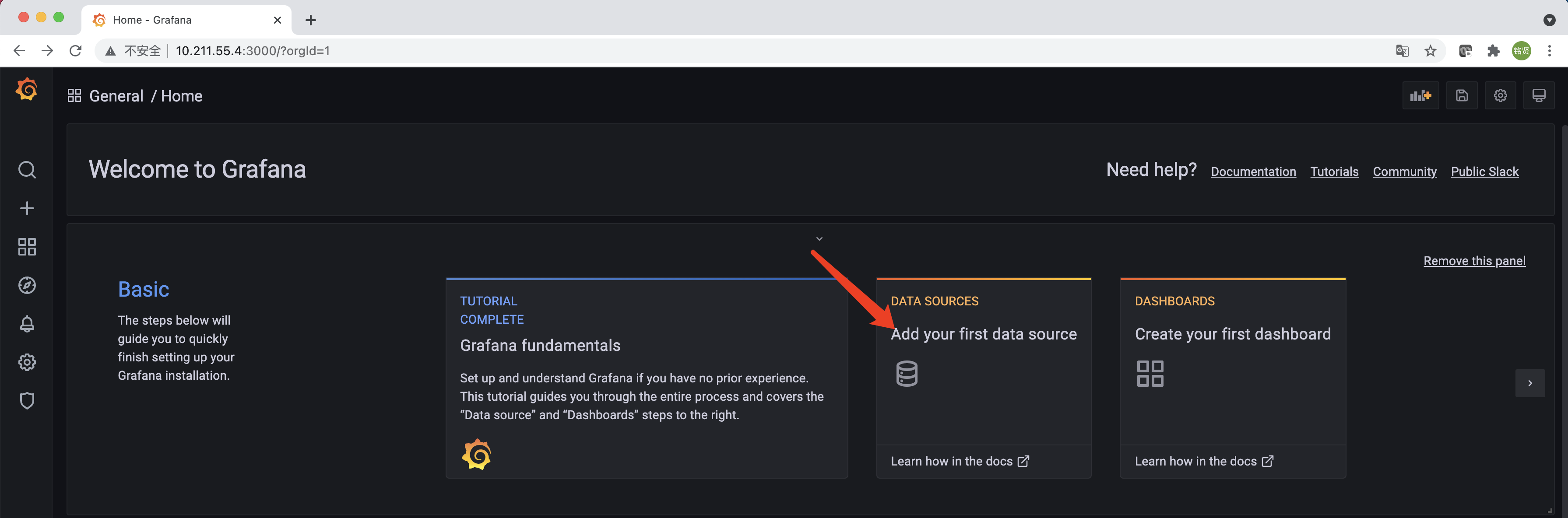Open the Grafana logo home menu
Screen dimensions: 1568x518
coord(27,90)
